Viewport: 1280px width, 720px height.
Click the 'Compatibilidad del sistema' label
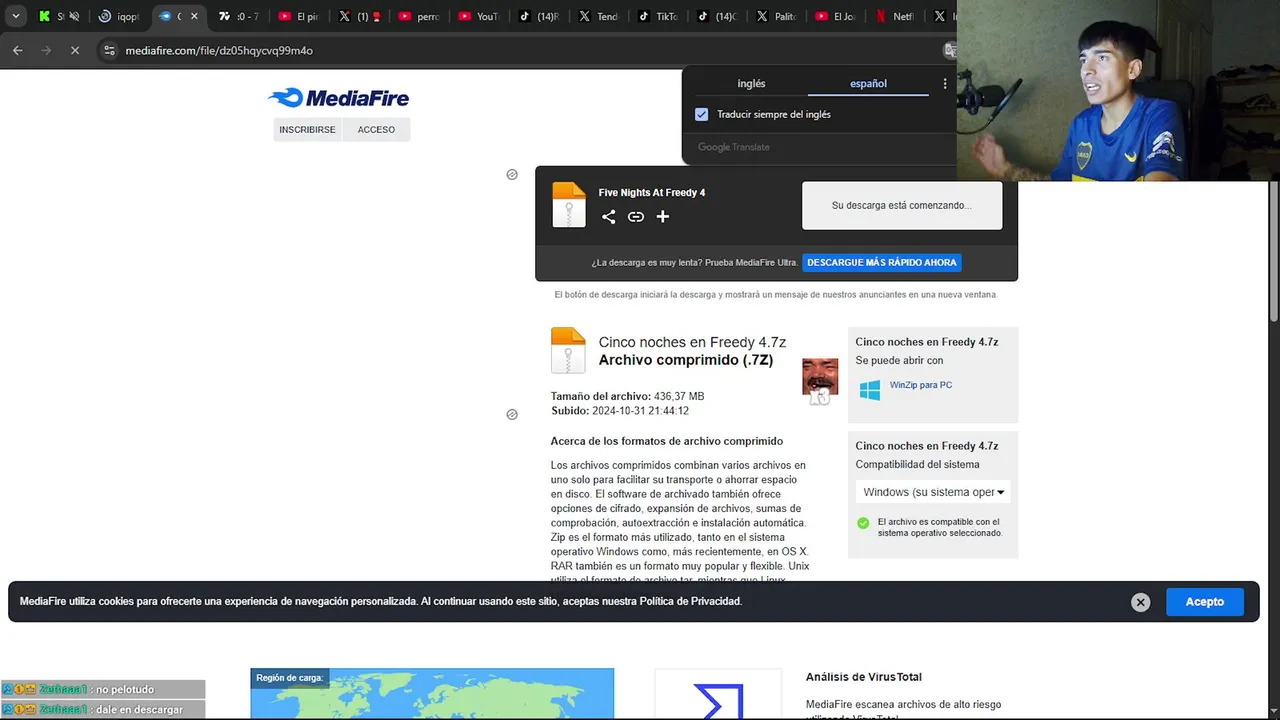click(x=917, y=464)
